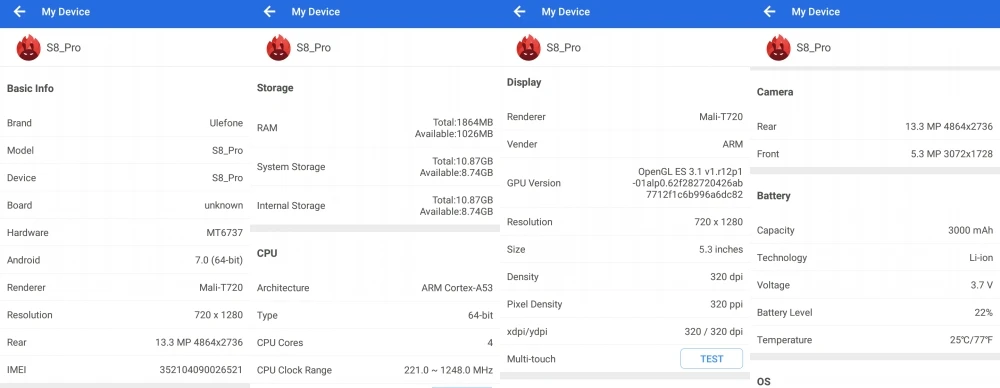This screenshot has width=1000, height=388.
Task: Click the Multi-touch row label
Action: (531, 359)
